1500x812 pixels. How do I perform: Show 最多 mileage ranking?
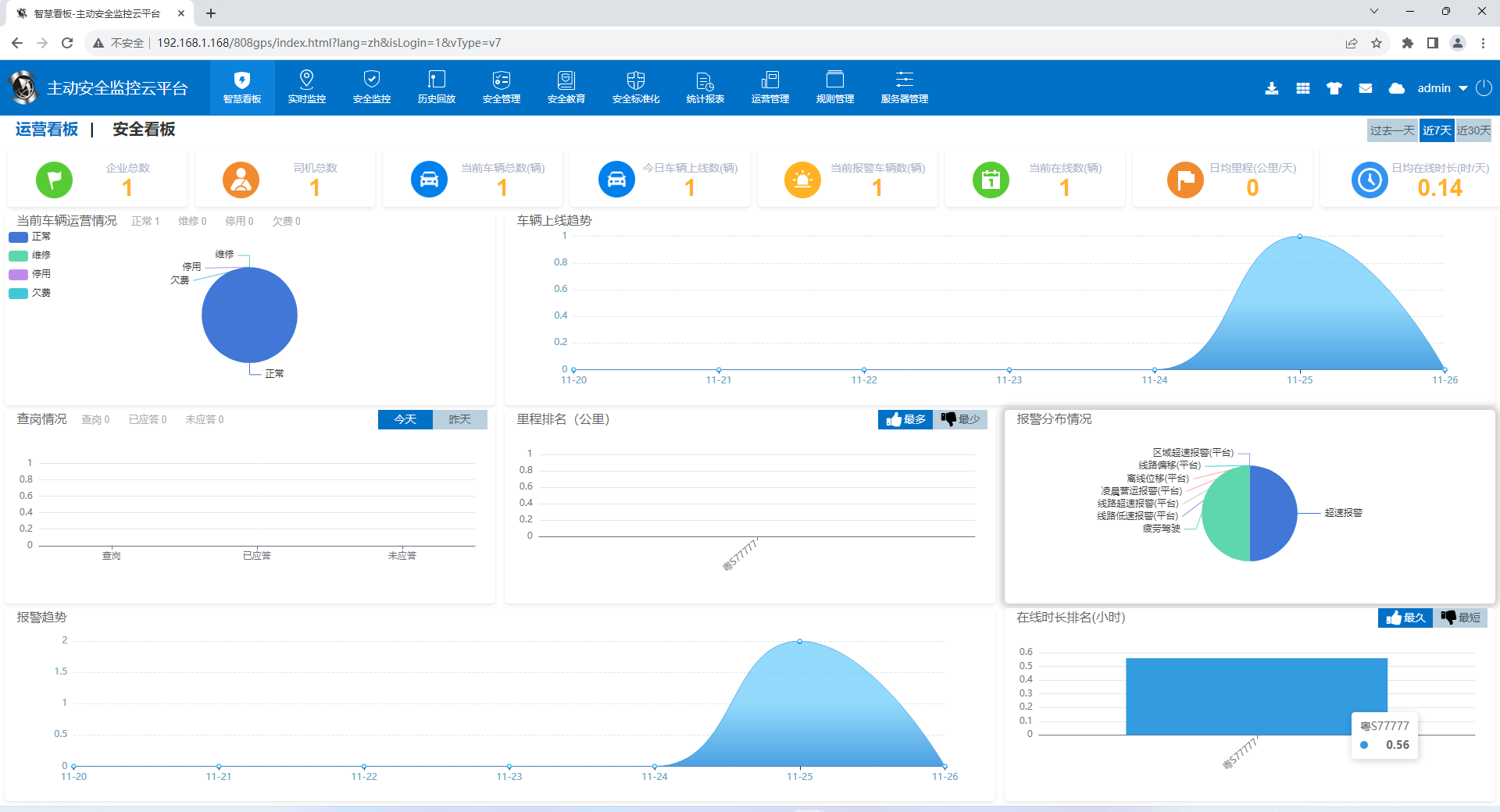(905, 419)
